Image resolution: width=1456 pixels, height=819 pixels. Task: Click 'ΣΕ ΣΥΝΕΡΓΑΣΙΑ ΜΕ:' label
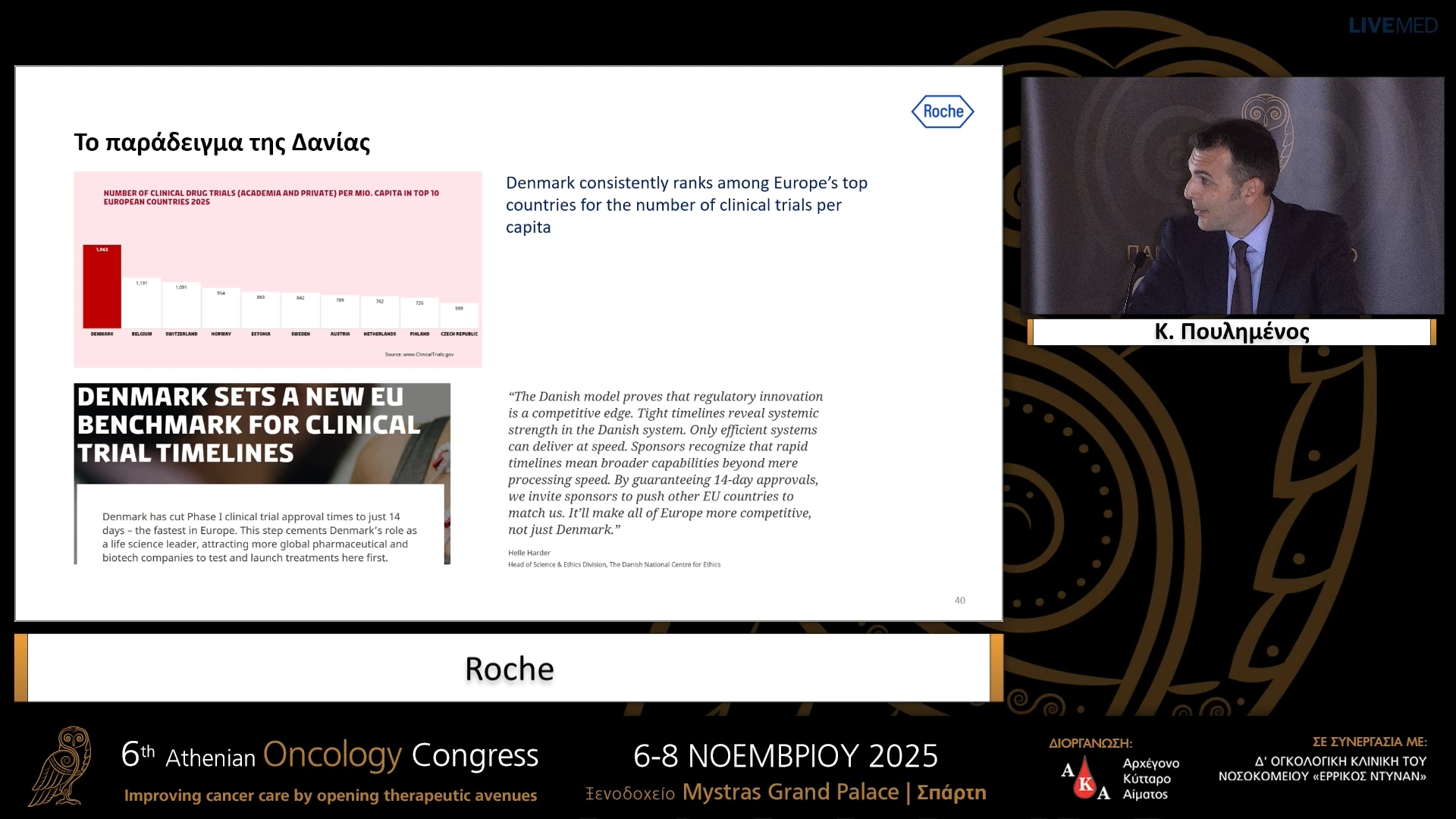1370,742
